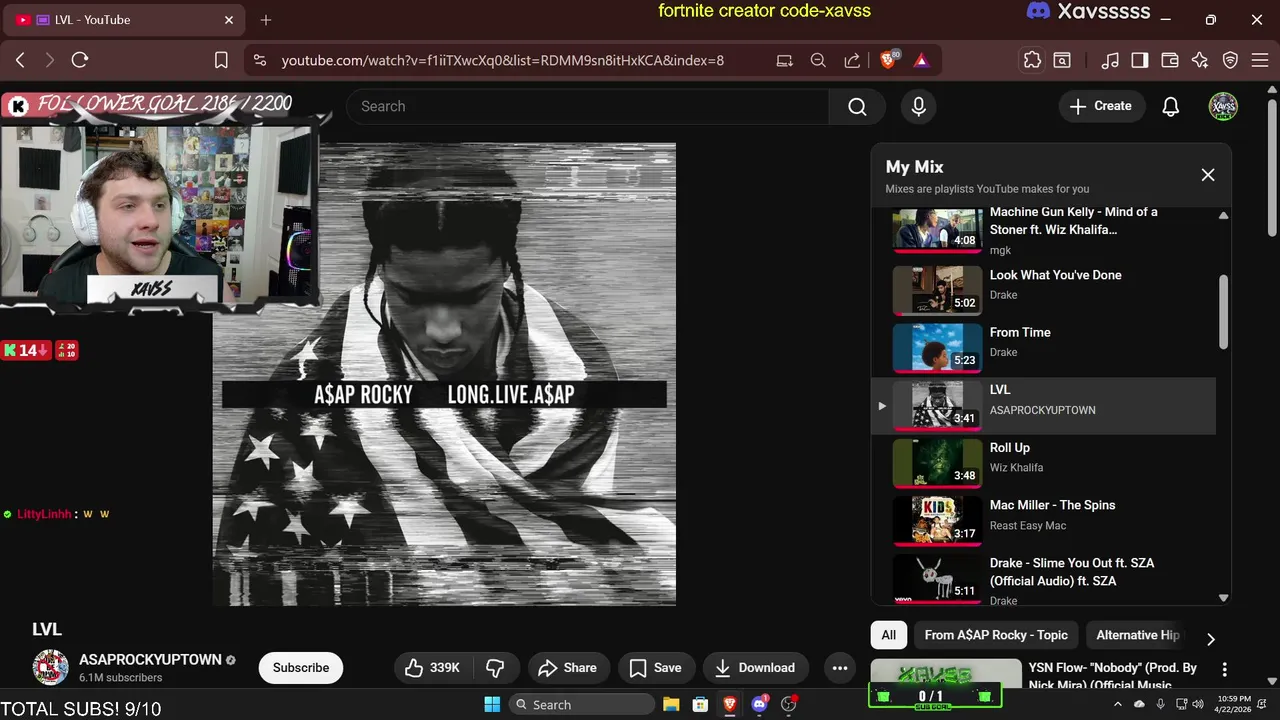
Task: Select From A$AP Rocky - Topic chip
Action: tap(996, 635)
